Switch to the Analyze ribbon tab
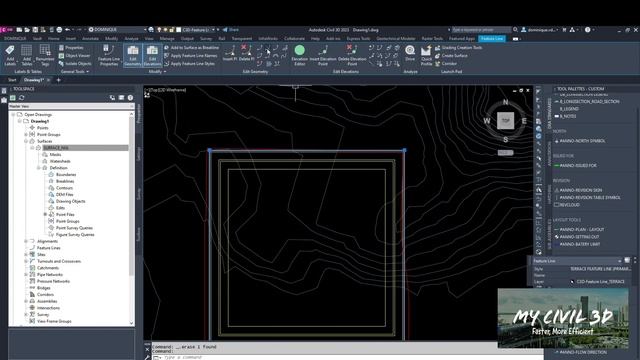The height and width of the screenshot is (360, 640). click(x=131, y=39)
